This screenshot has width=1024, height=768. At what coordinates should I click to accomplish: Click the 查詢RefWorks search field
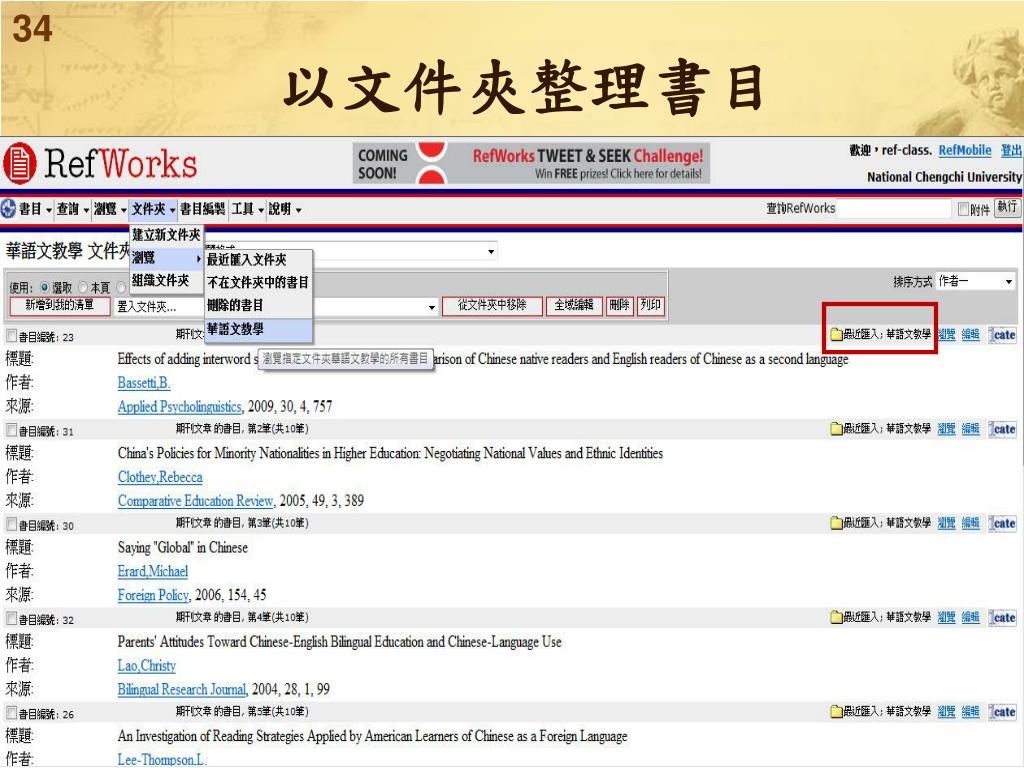[x=893, y=208]
